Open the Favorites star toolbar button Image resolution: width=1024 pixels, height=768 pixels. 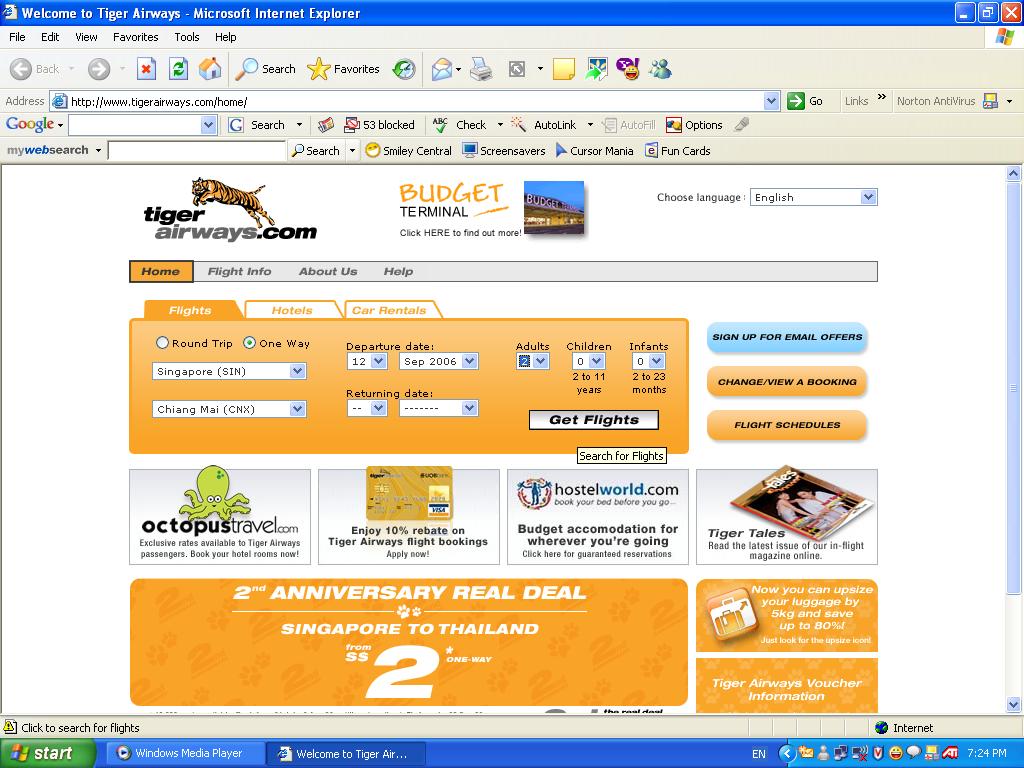[344, 69]
